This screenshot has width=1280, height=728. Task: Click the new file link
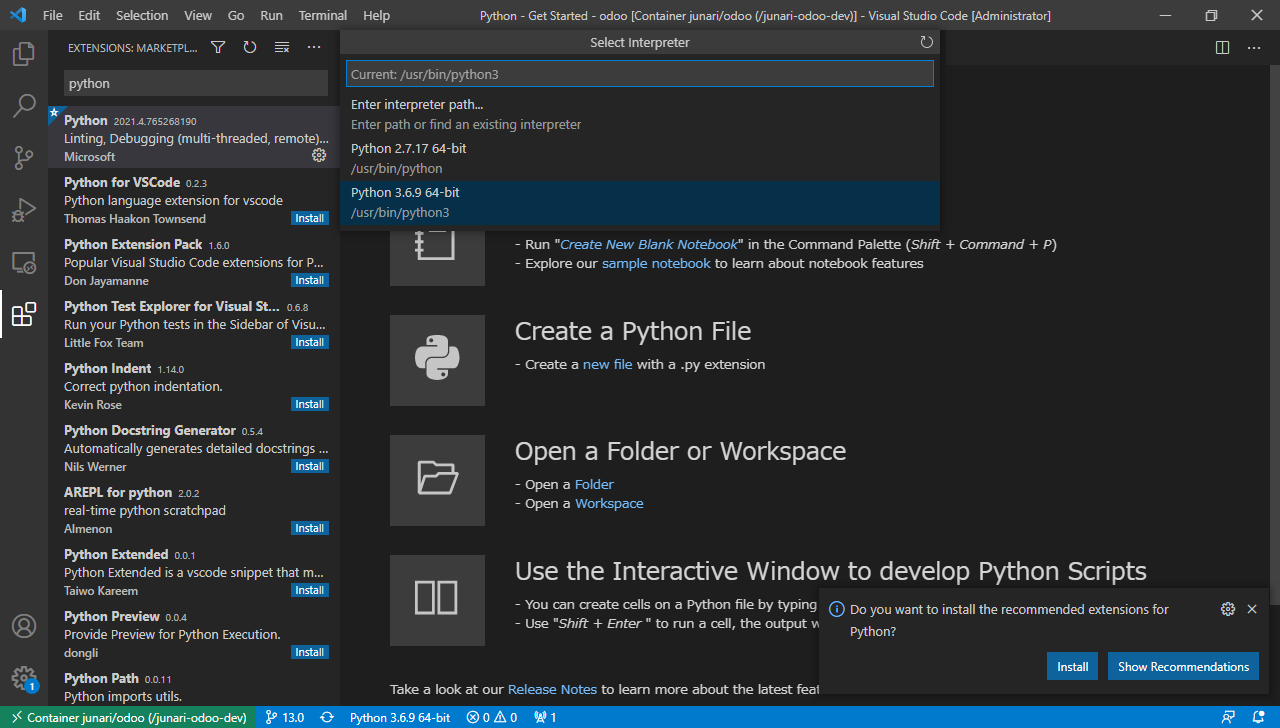[x=608, y=364]
